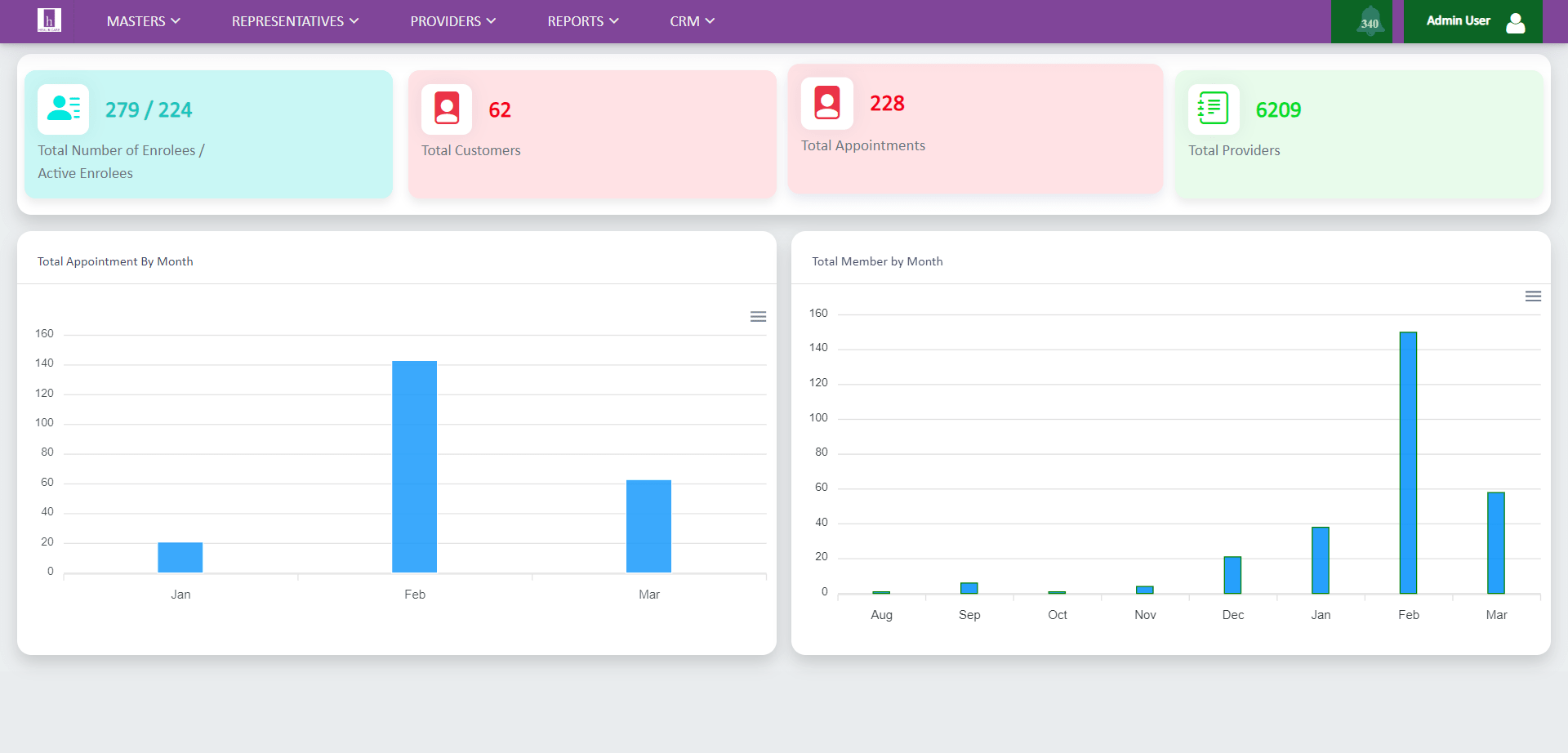
Task: Open the appointment chart hamburger menu
Action: [758, 317]
